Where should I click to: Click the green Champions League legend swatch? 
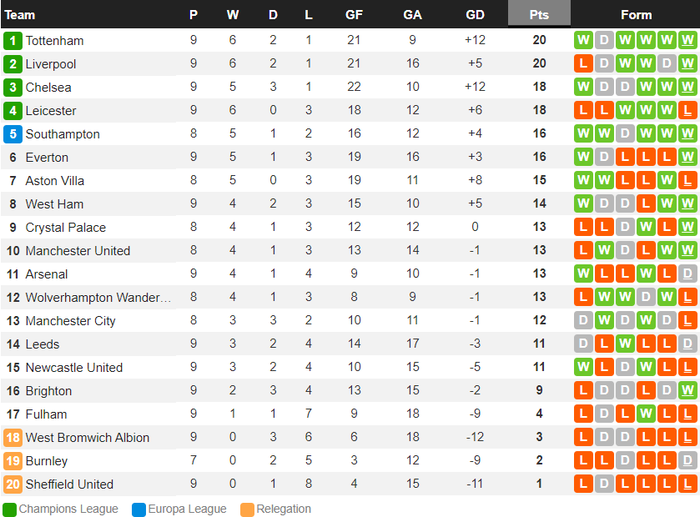[9, 509]
